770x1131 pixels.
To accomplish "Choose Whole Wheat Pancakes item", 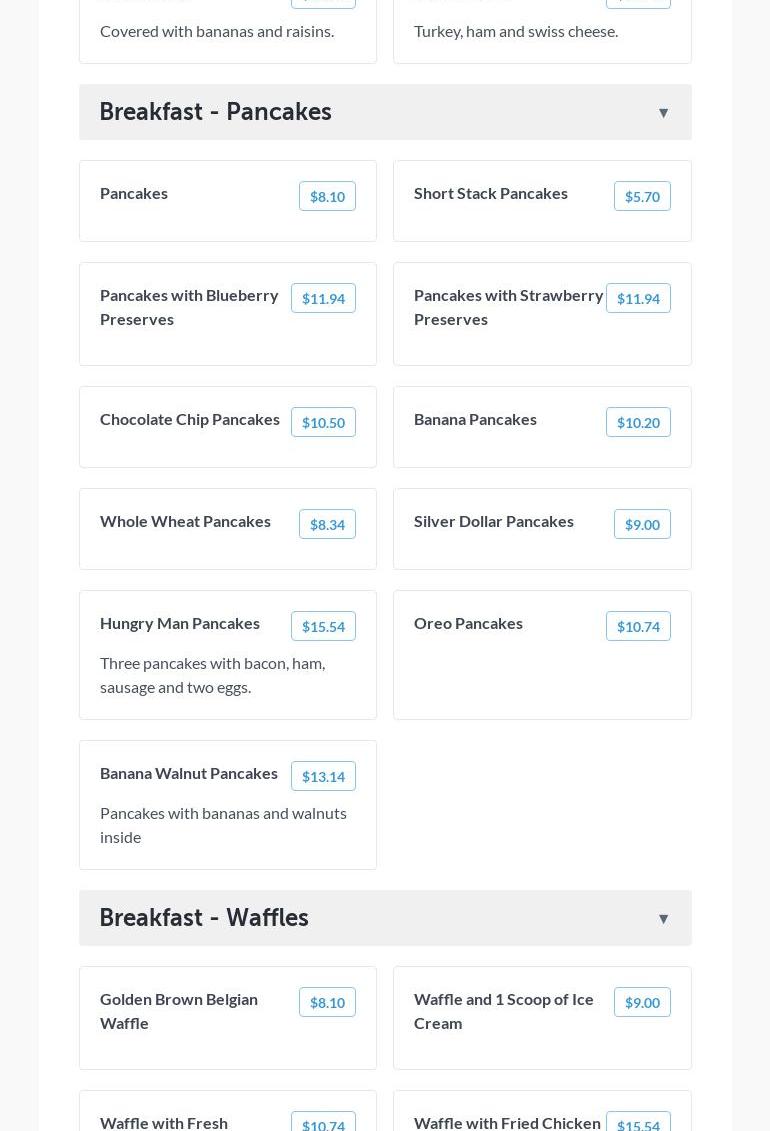I will [x=185, y=521].
